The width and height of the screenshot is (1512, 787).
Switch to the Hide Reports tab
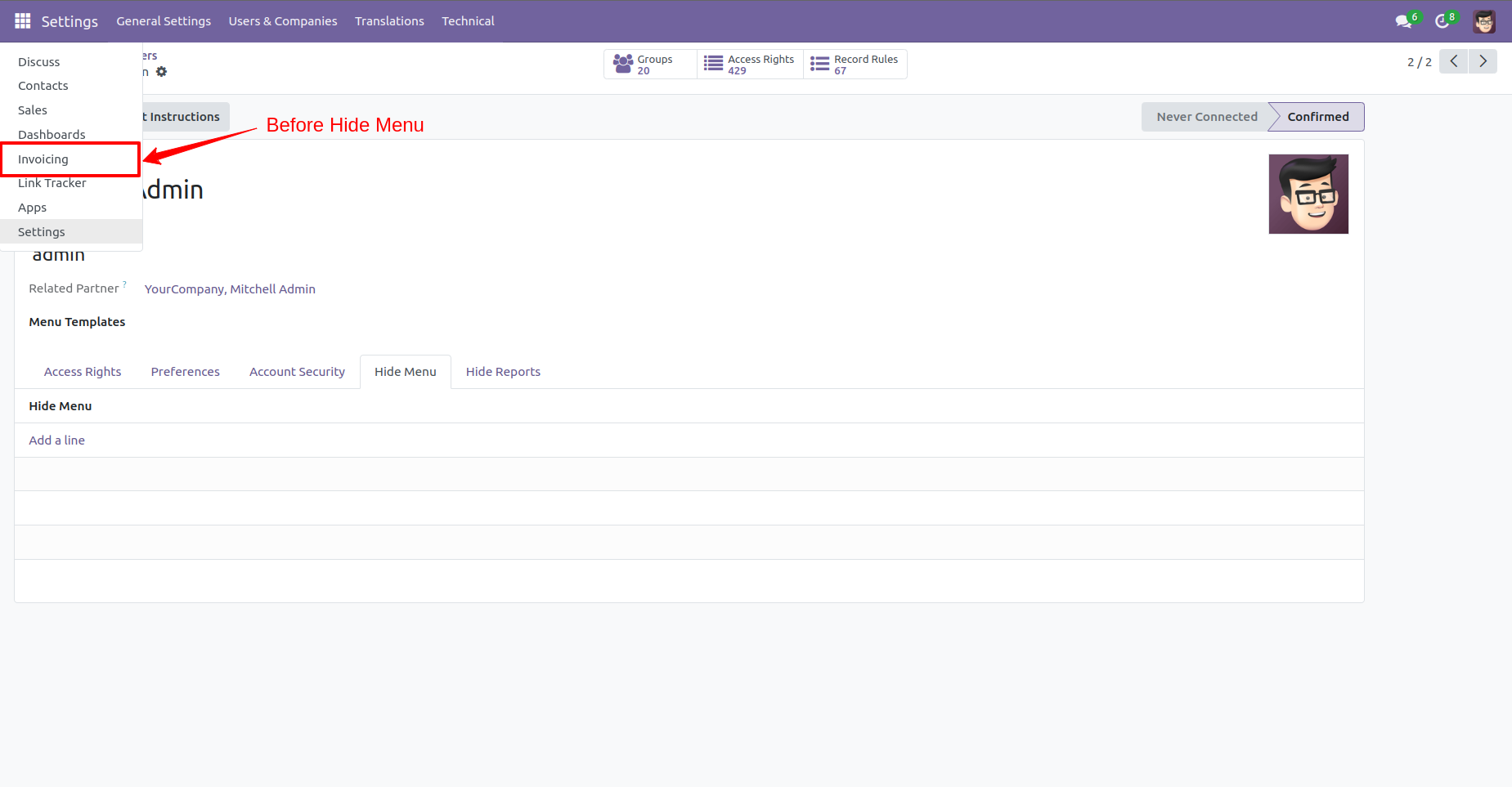click(503, 371)
